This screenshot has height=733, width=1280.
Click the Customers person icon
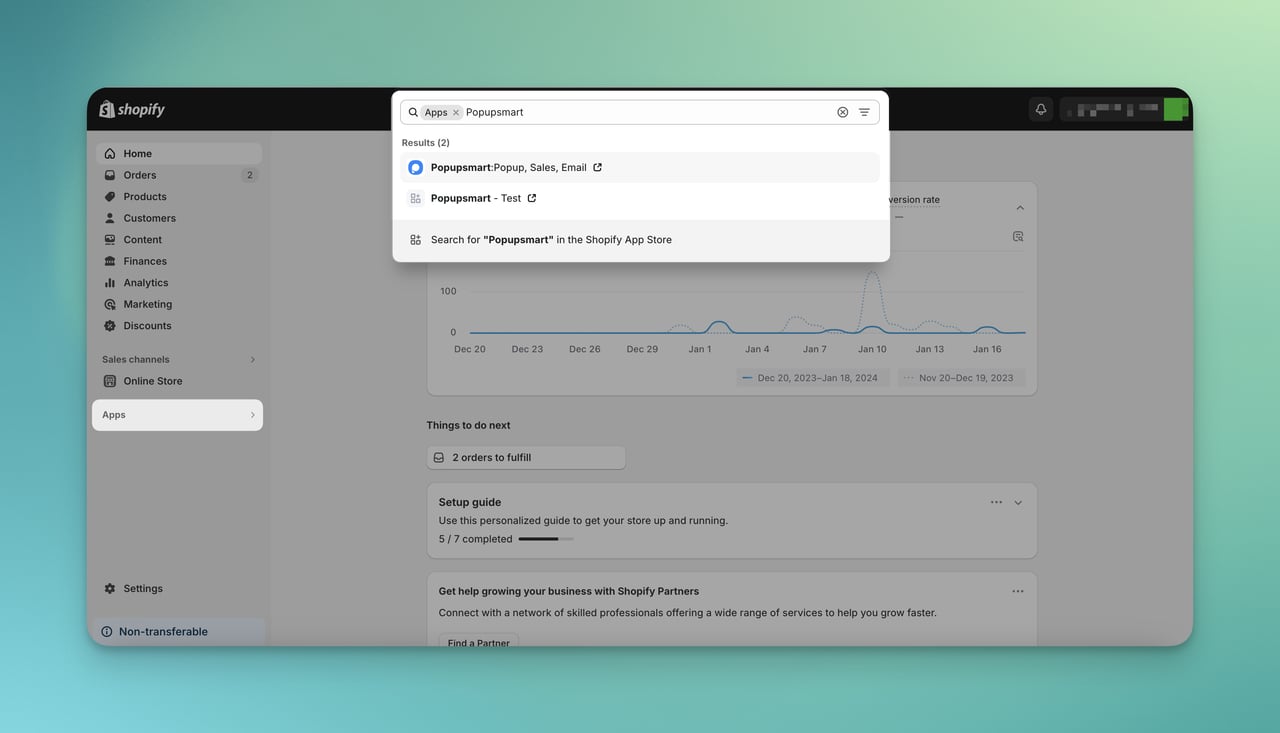(x=110, y=218)
